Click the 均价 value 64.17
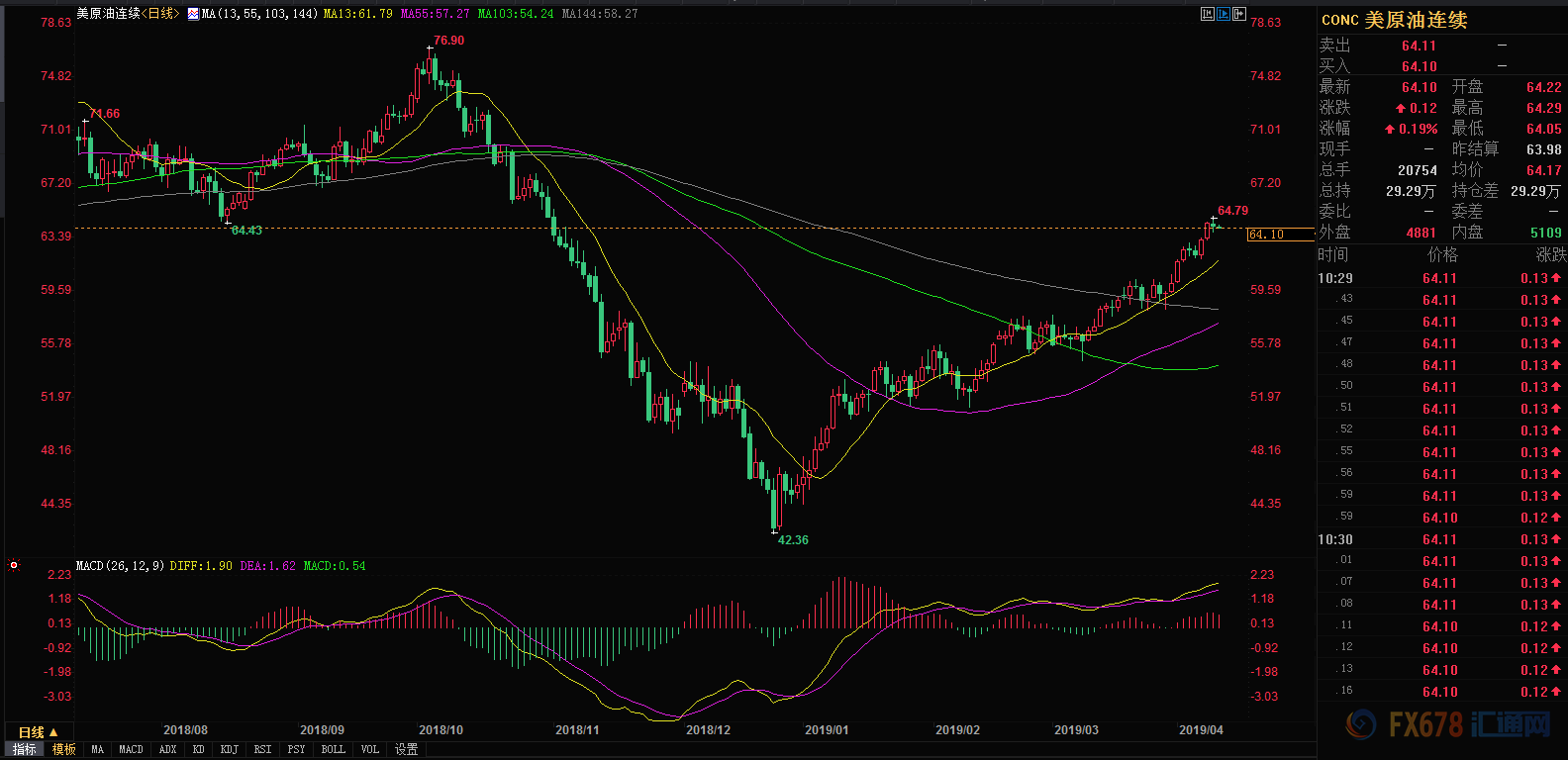 [x=1543, y=170]
